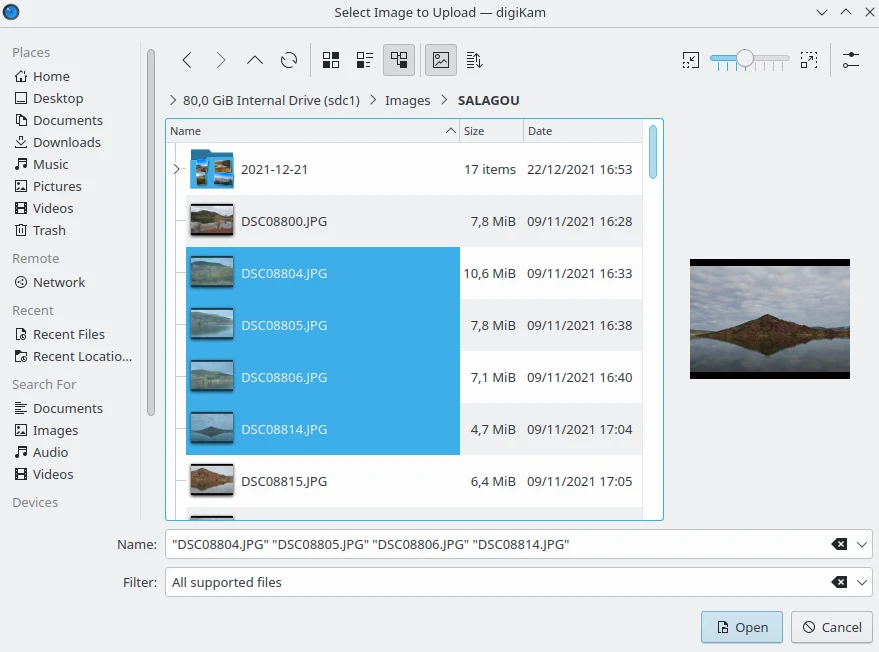Select the DSC08815.JPG file
Image resolution: width=879 pixels, height=652 pixels.
(284, 481)
